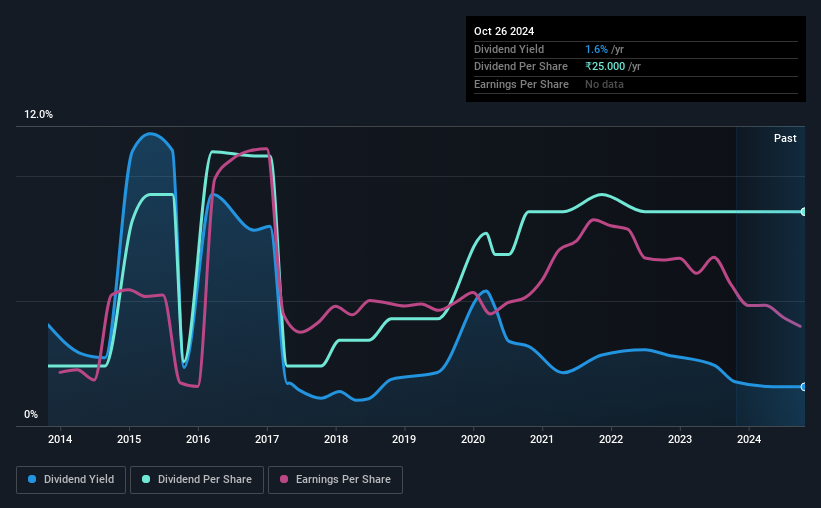Screen dimensions: 821x508
Task: Click the tooltip Earnings Per Share row label
Action: [x=521, y=84]
